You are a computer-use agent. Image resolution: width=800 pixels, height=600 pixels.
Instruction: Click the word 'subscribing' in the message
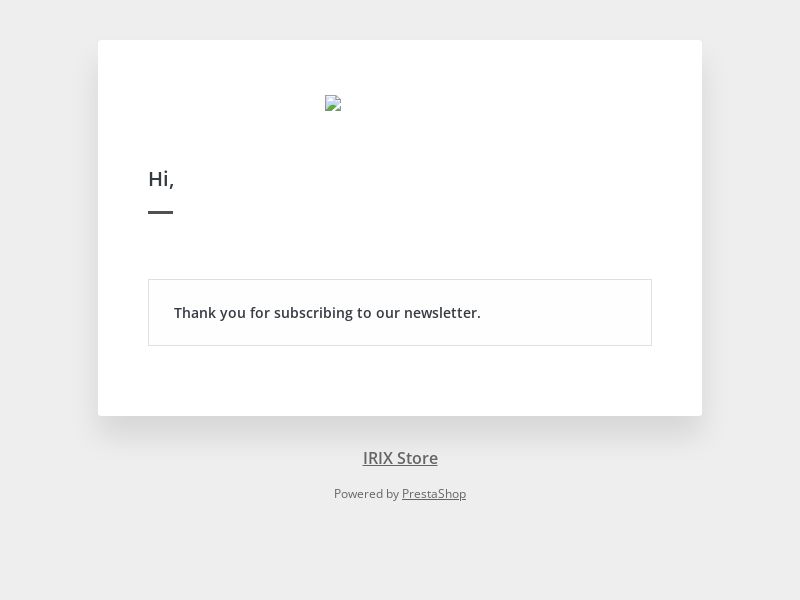pos(313,313)
